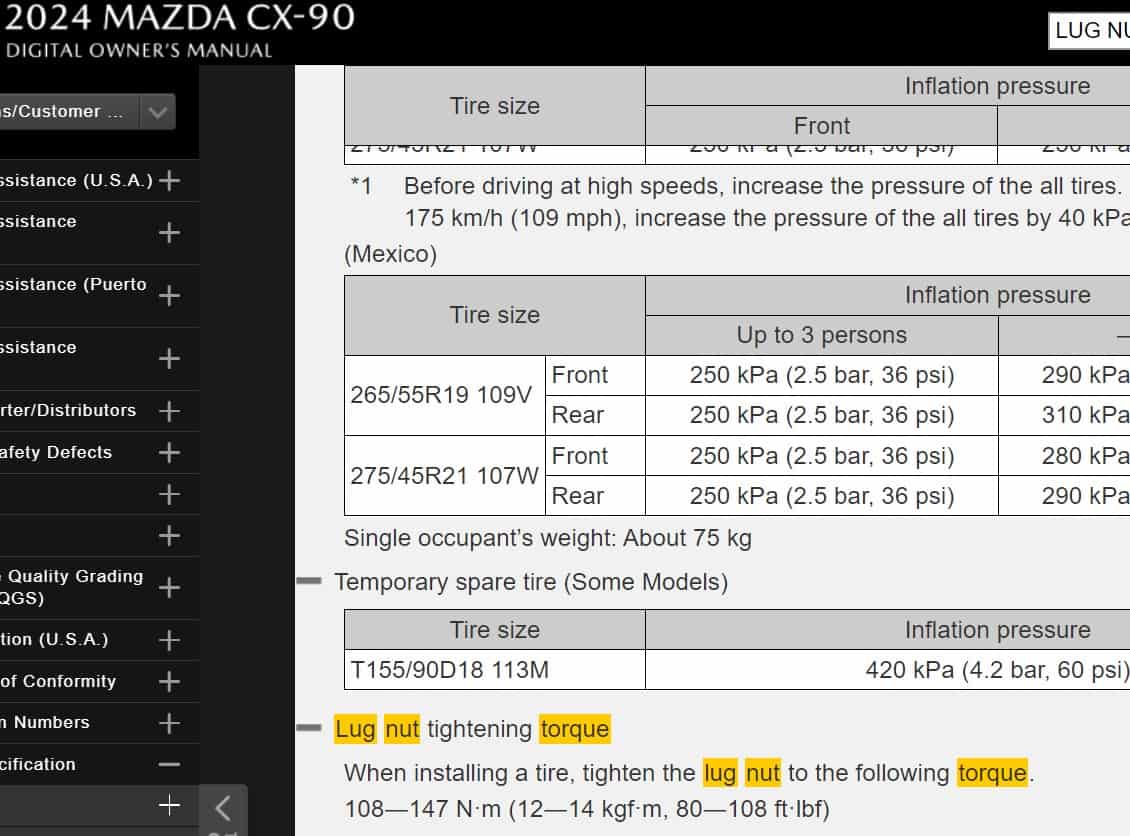Expand the Assistance (U.S.A.) sidebar section

(x=169, y=181)
